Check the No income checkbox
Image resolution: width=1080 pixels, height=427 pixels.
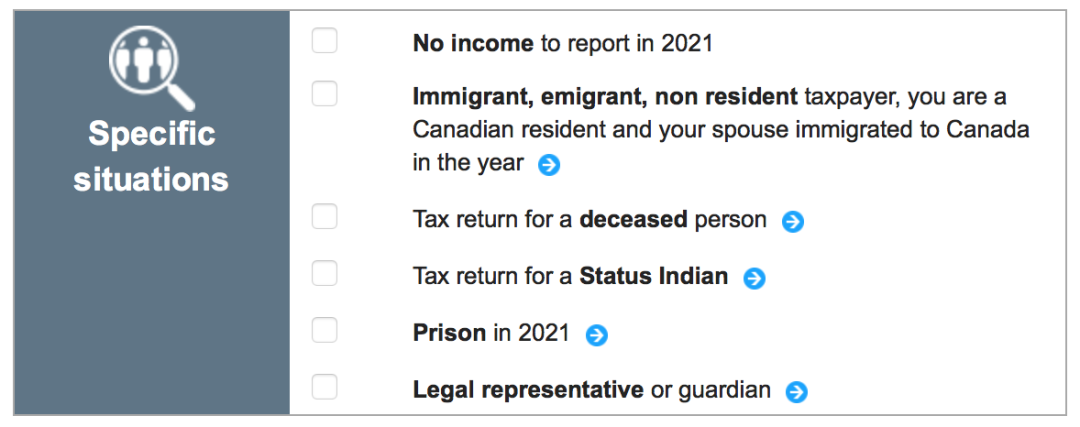[x=324, y=41]
